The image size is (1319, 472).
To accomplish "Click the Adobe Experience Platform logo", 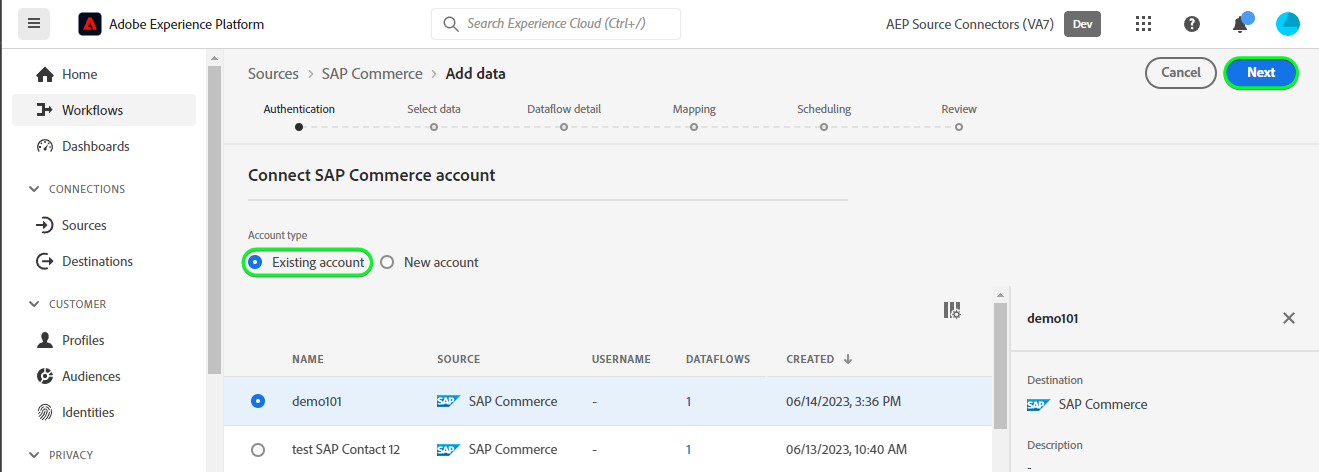I will (90, 24).
